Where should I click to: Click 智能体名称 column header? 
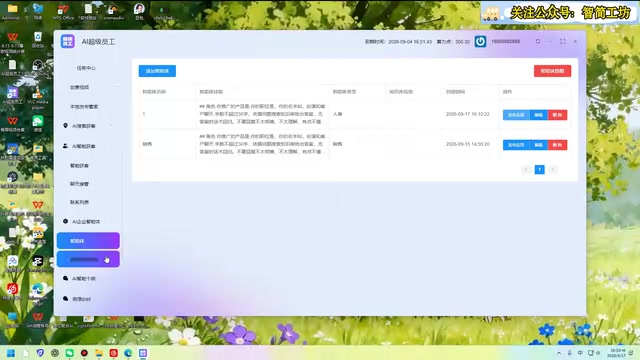pos(154,92)
